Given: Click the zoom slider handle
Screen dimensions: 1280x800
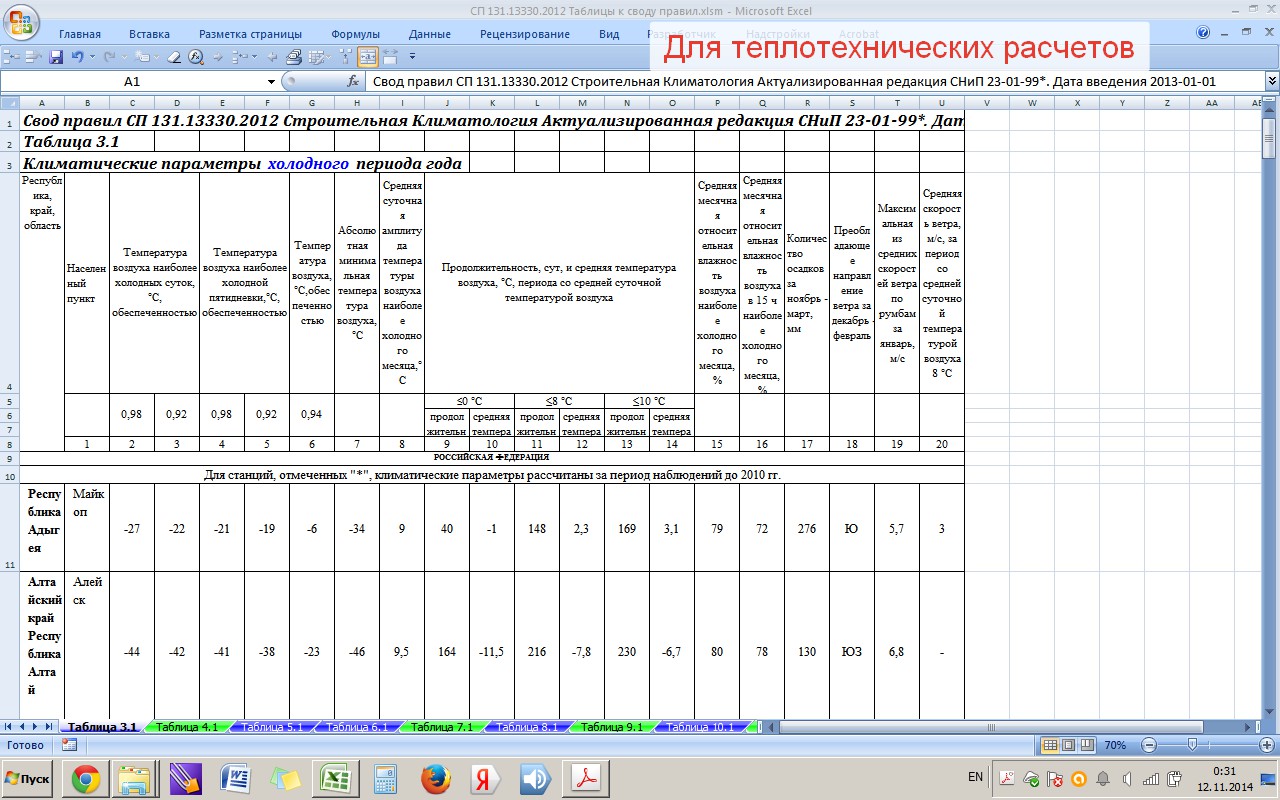Looking at the screenshot, I should pos(1191,745).
